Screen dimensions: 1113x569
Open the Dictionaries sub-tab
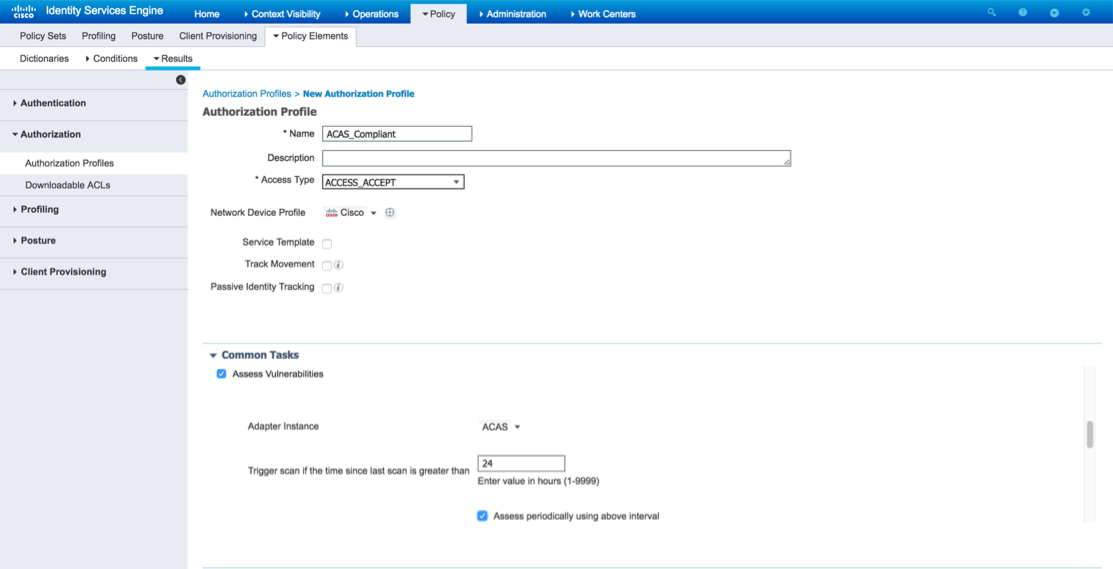44,58
